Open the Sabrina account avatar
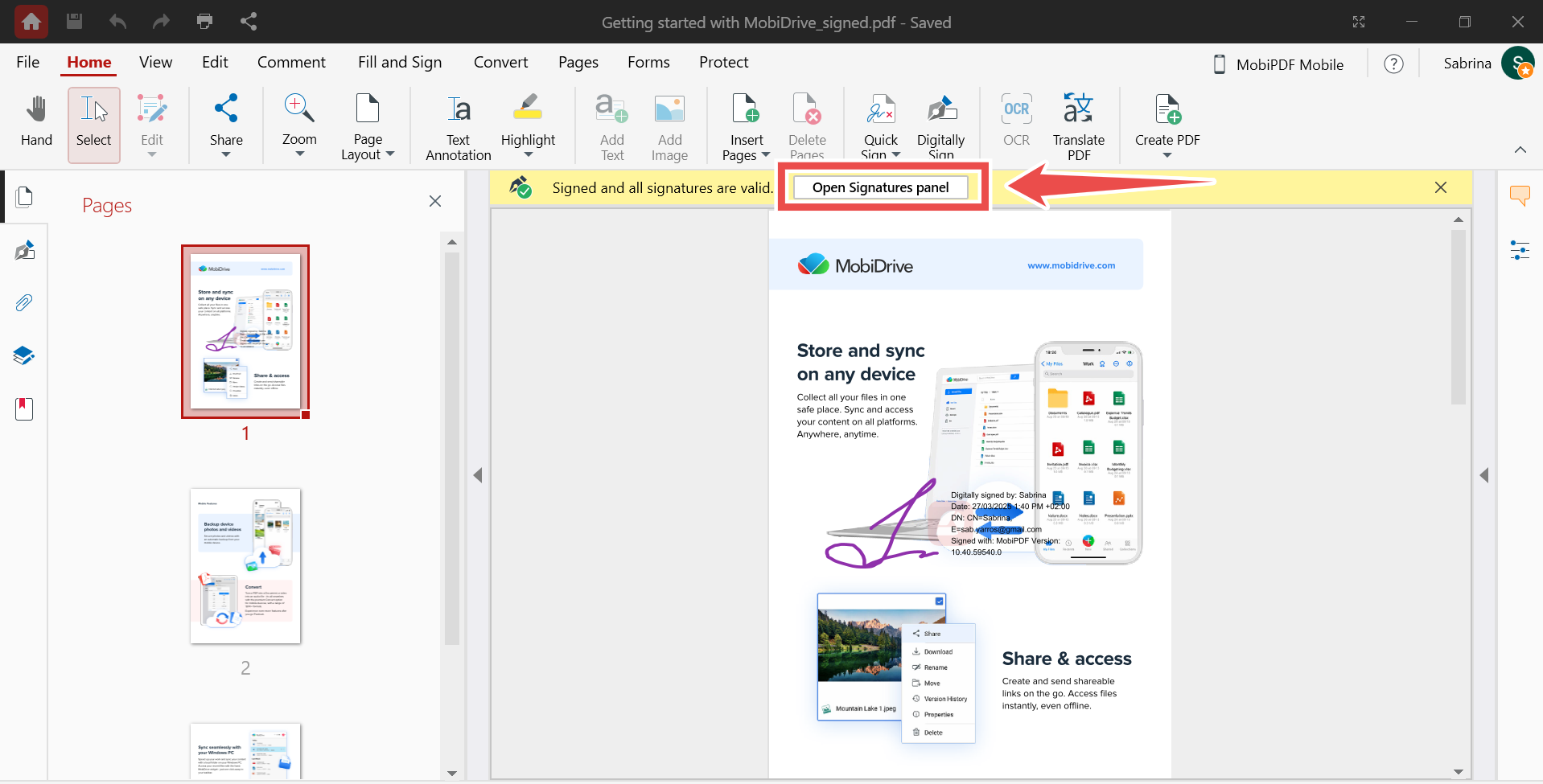The height and width of the screenshot is (784, 1543). (x=1518, y=64)
